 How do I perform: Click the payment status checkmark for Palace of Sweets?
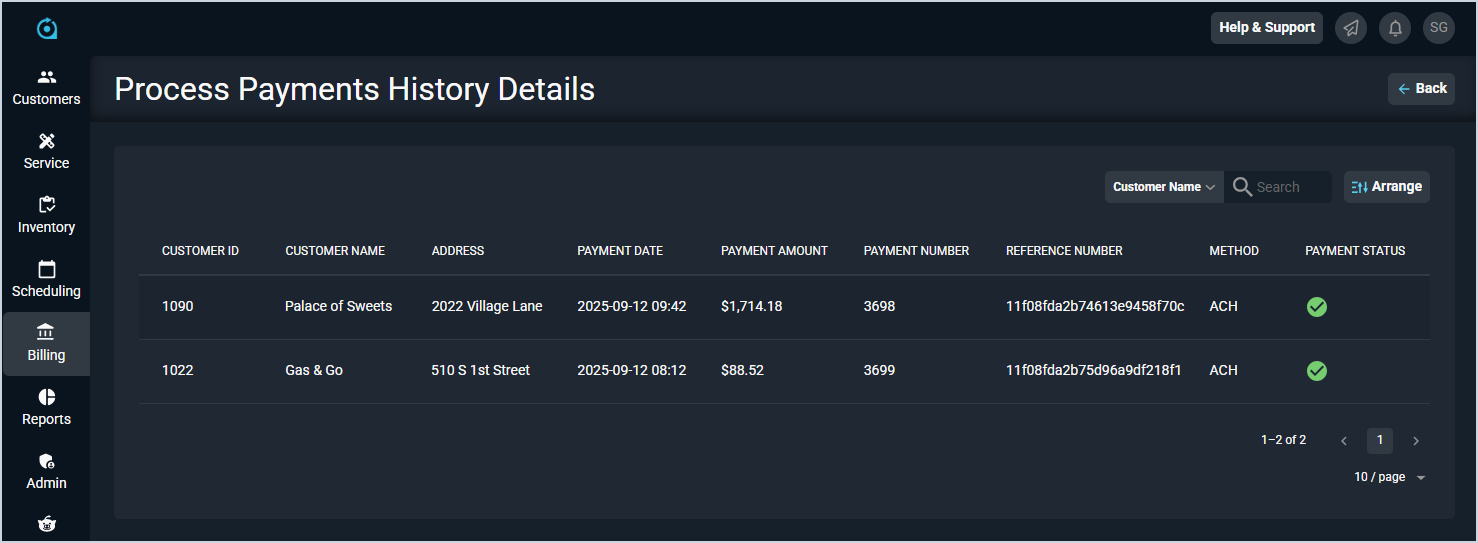coord(1317,307)
